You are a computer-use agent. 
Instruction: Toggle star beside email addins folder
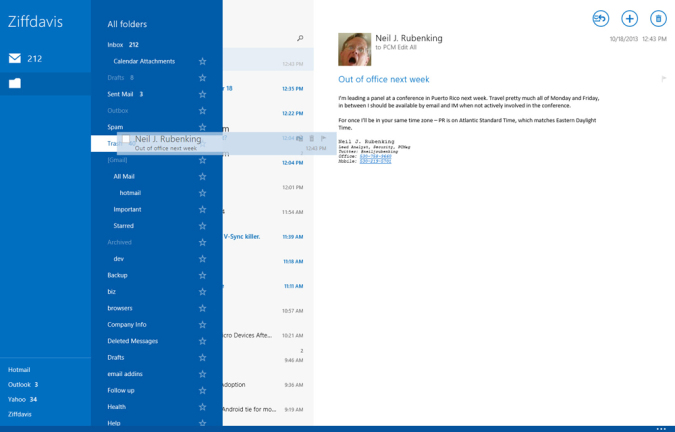202,374
